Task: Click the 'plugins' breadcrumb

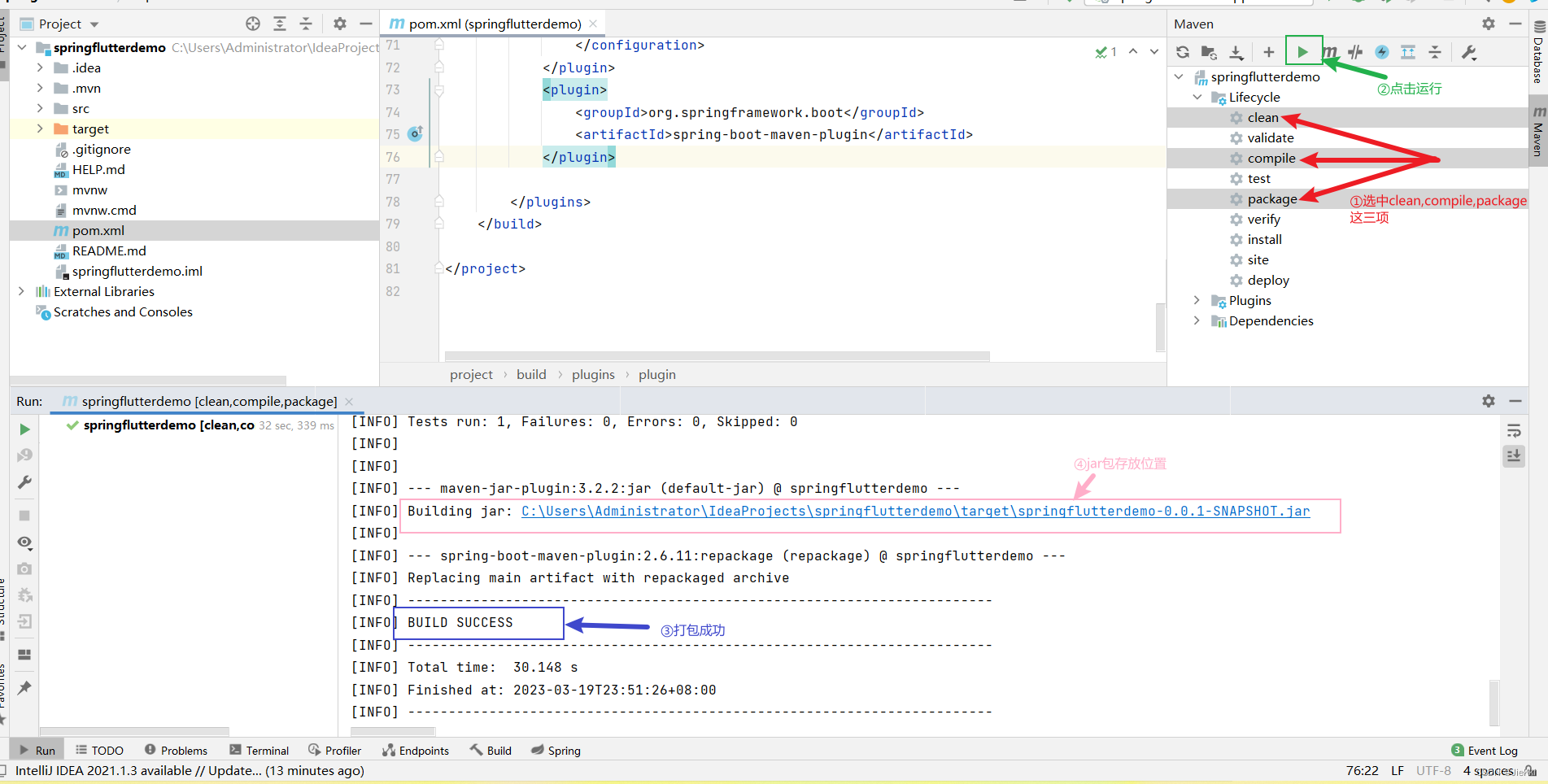Action: (x=593, y=374)
